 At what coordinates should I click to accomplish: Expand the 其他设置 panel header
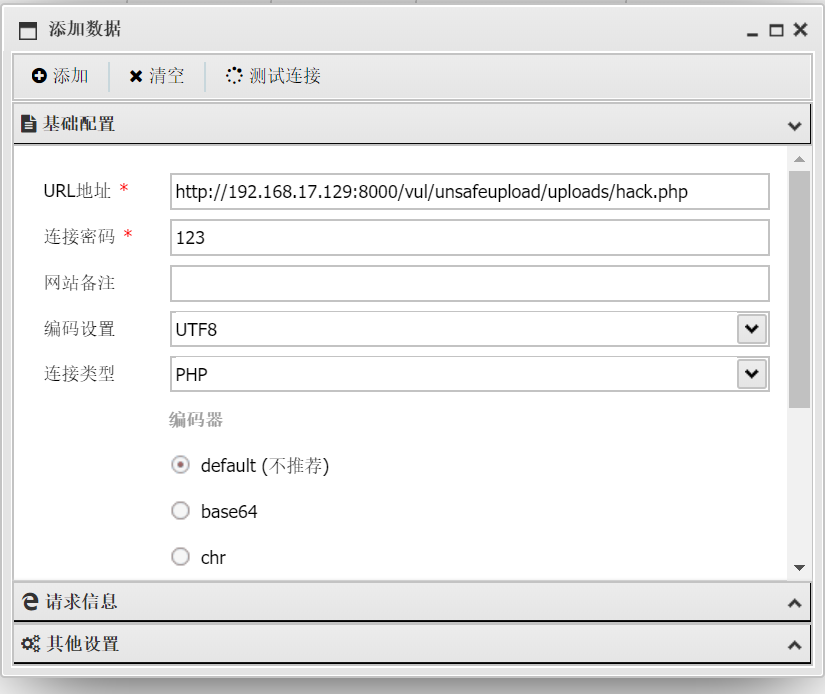[x=794, y=645]
